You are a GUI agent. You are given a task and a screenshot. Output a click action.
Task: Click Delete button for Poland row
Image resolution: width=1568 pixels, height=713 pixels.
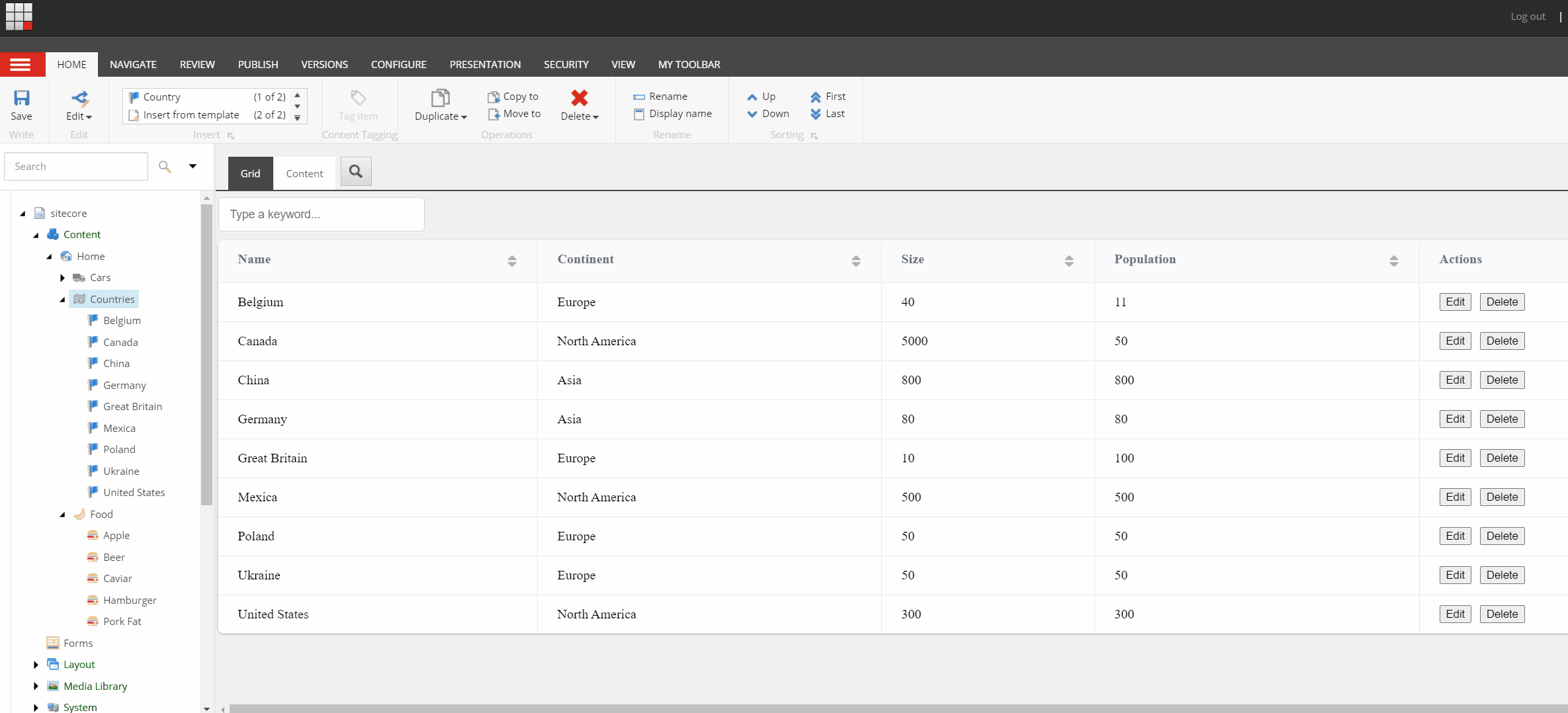coord(1502,536)
